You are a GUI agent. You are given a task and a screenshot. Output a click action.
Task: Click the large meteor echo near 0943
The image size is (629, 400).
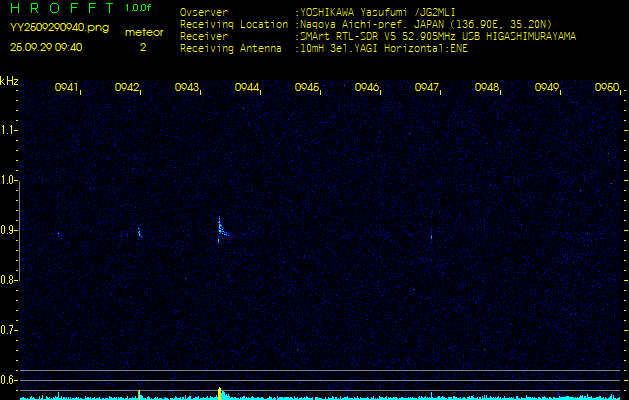point(221,229)
